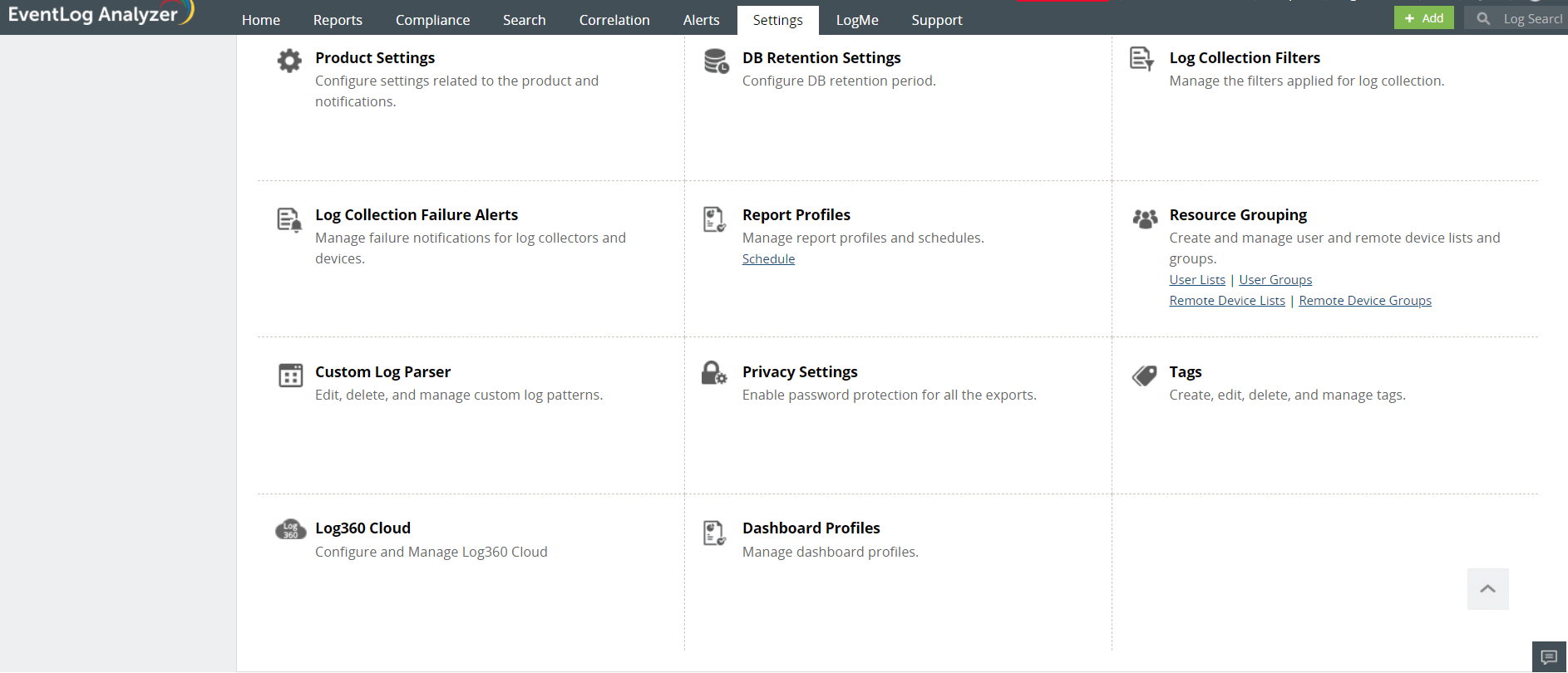Click the Tags label icon
Screen dimensions: 1568x673
point(1144,376)
